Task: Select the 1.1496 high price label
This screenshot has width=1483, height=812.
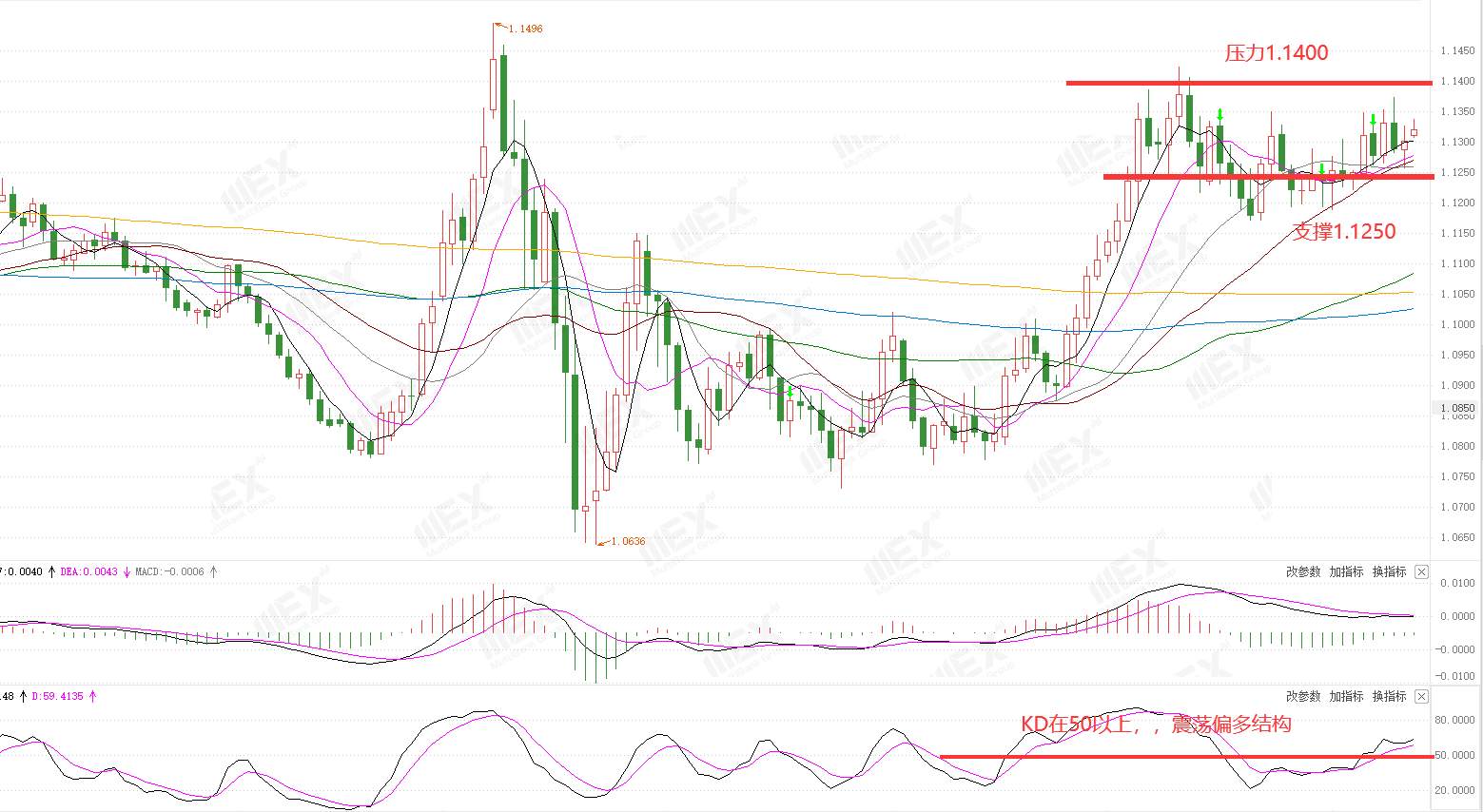Action: click(x=525, y=29)
